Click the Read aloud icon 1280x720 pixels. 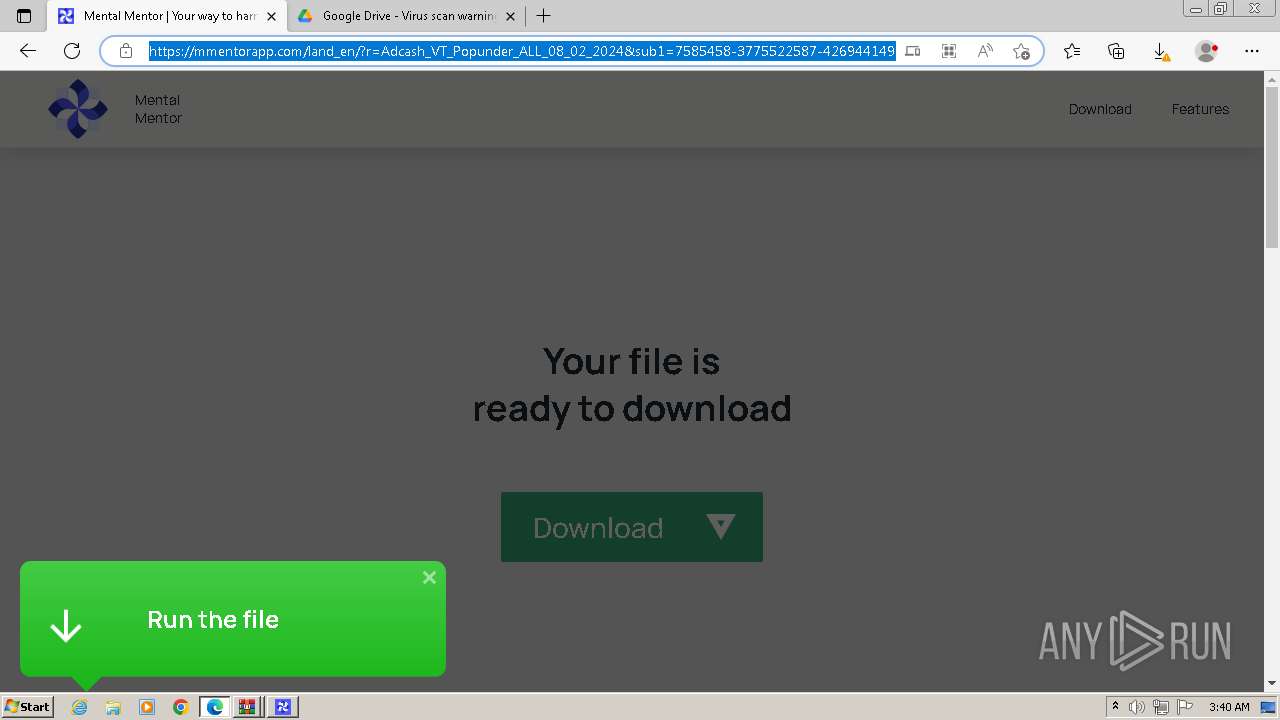[985, 51]
